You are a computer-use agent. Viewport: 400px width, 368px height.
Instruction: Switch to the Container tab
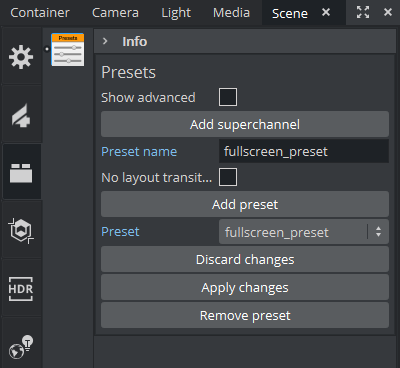40,13
